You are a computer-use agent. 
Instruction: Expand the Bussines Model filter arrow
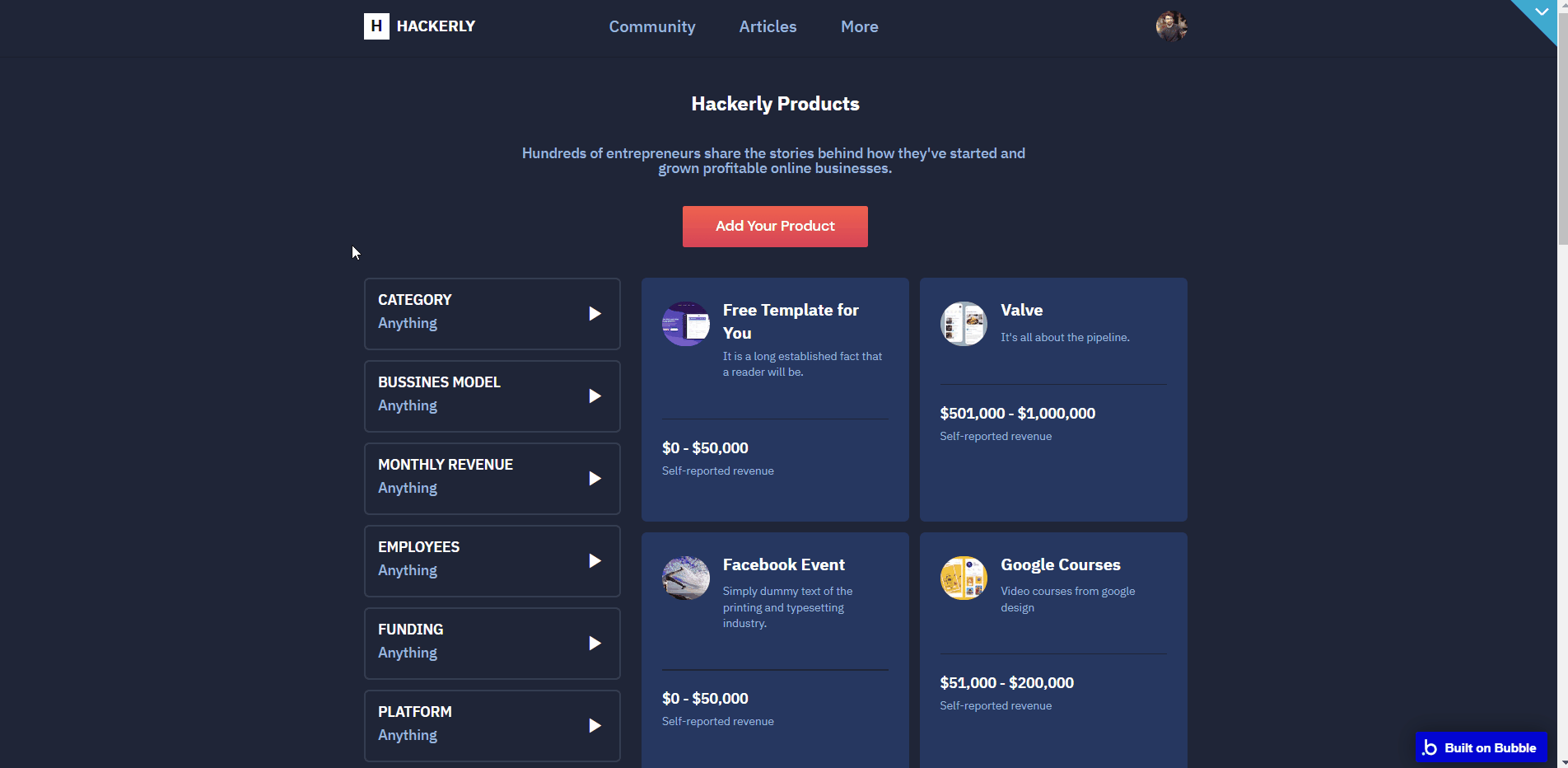click(x=595, y=396)
